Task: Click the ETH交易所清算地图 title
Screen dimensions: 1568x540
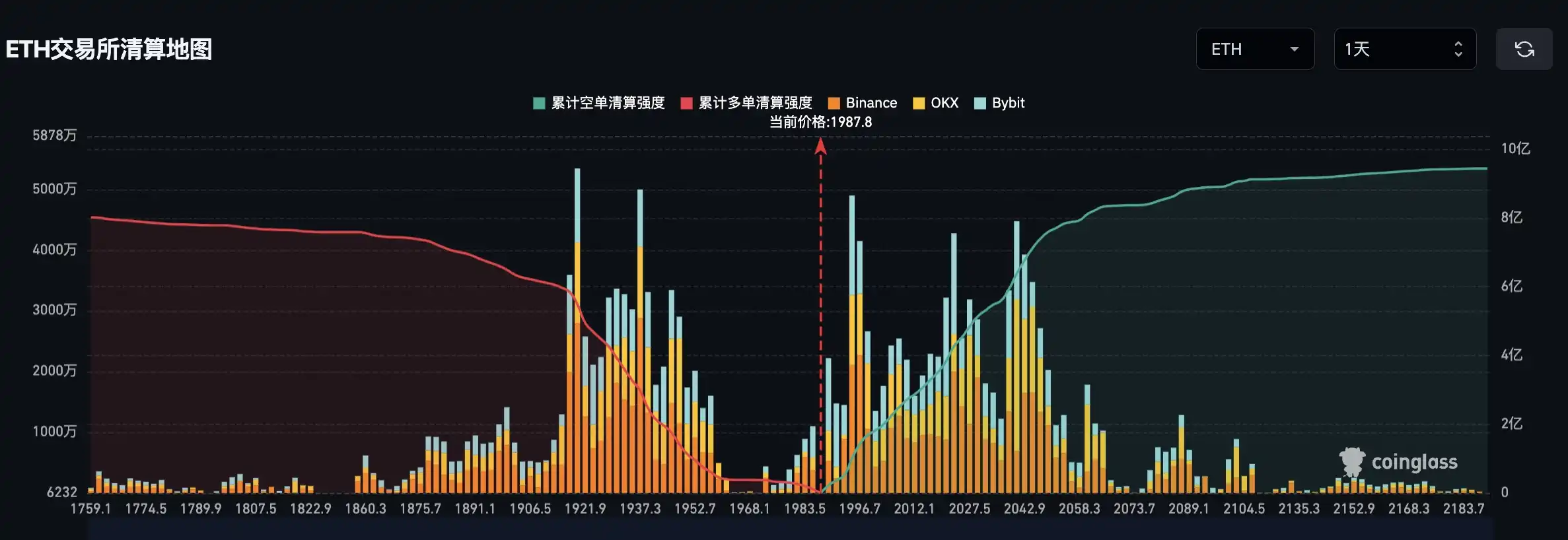Action: click(109, 50)
